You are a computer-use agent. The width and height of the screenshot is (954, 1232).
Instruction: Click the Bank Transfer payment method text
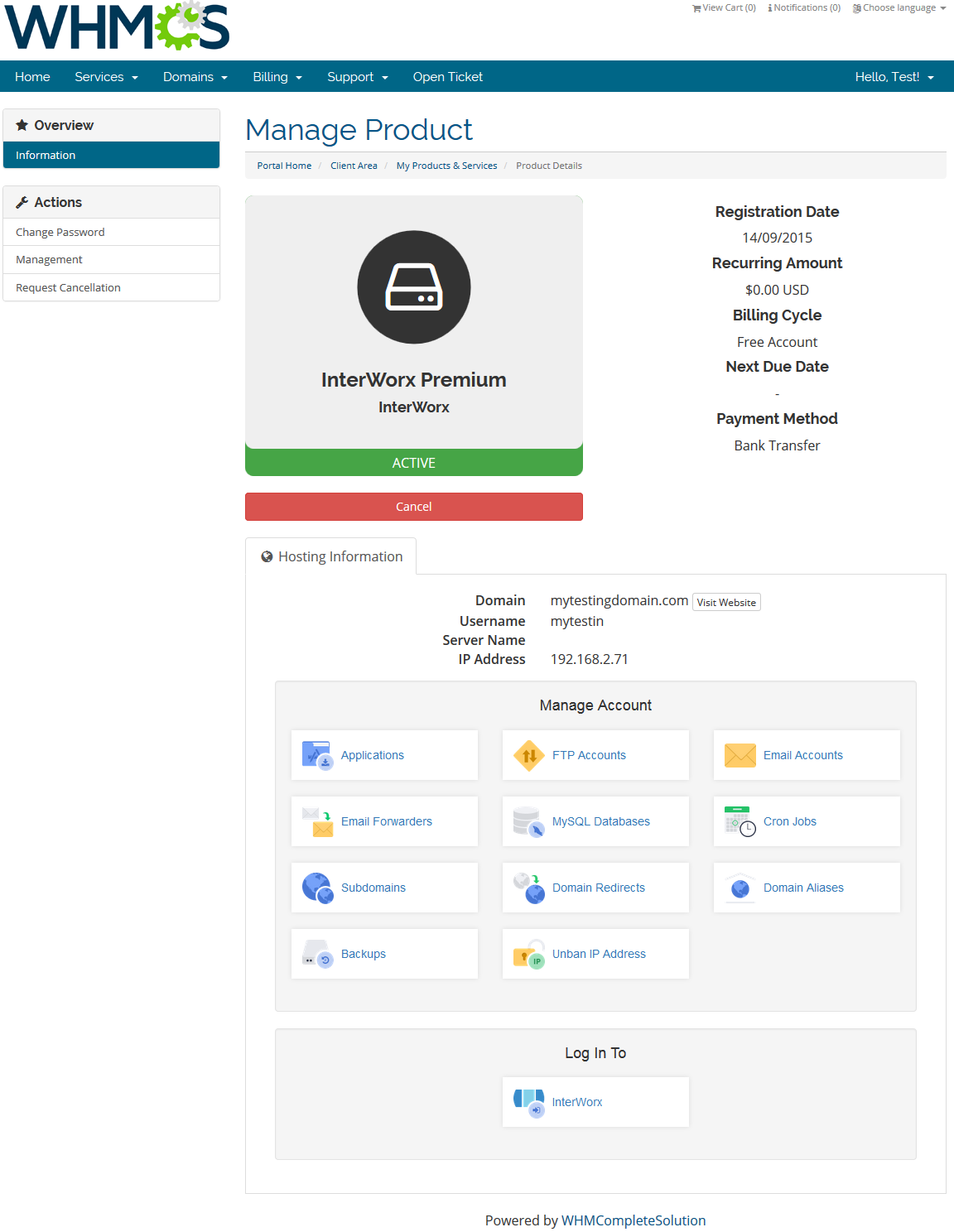click(x=777, y=445)
